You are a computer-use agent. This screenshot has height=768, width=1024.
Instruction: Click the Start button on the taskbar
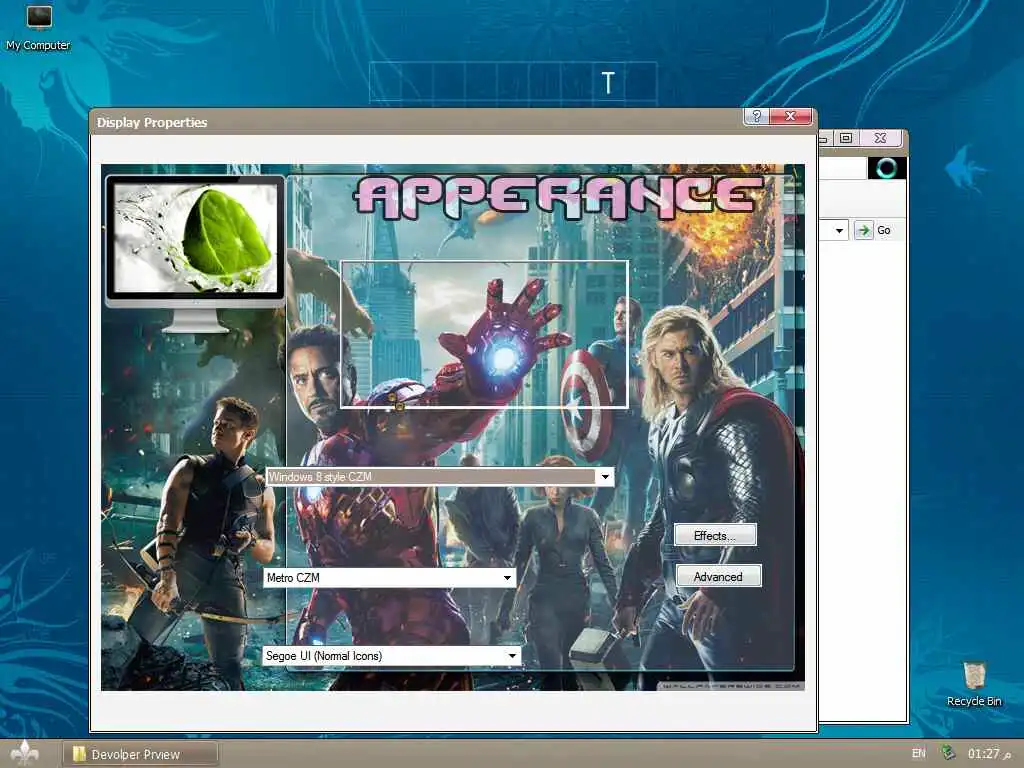25,754
